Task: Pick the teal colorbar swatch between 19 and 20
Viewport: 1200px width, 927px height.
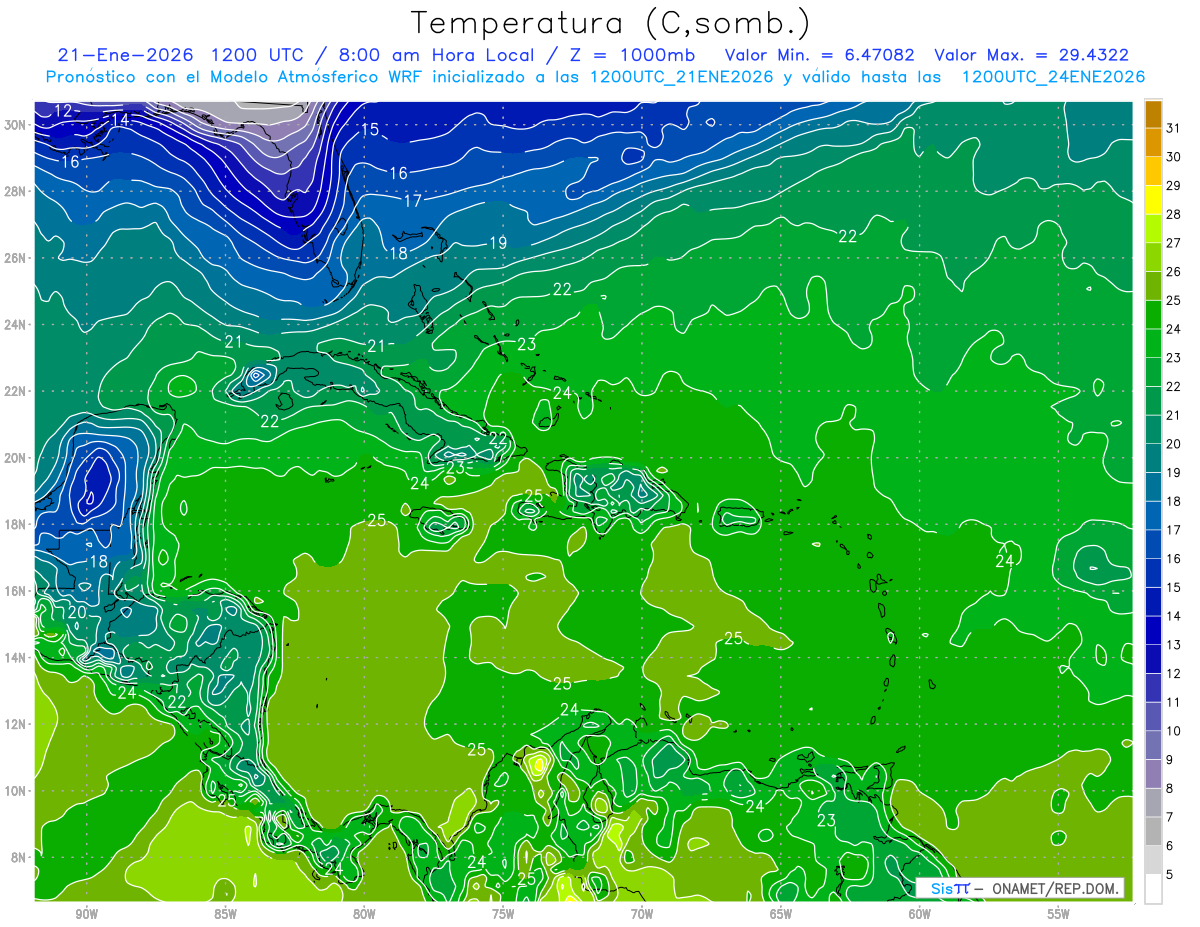Action: click(1153, 458)
